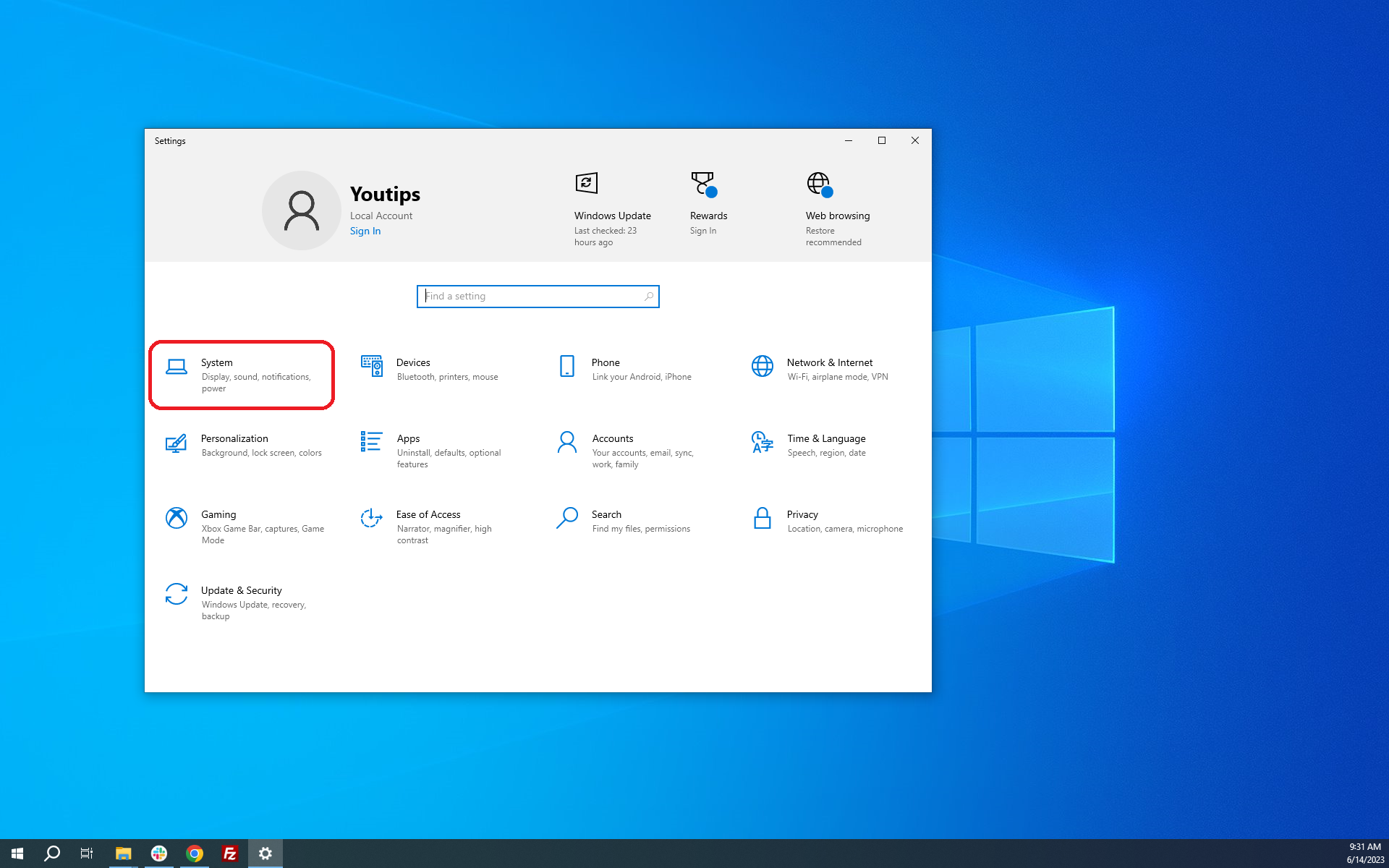Click the Sign In link under Youtips
The height and width of the screenshot is (868, 1389).
(x=365, y=231)
